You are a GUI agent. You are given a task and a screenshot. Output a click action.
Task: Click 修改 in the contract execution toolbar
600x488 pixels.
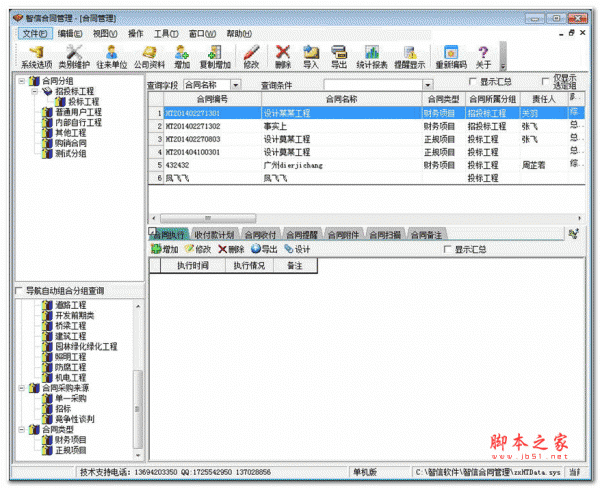pyautogui.click(x=198, y=249)
